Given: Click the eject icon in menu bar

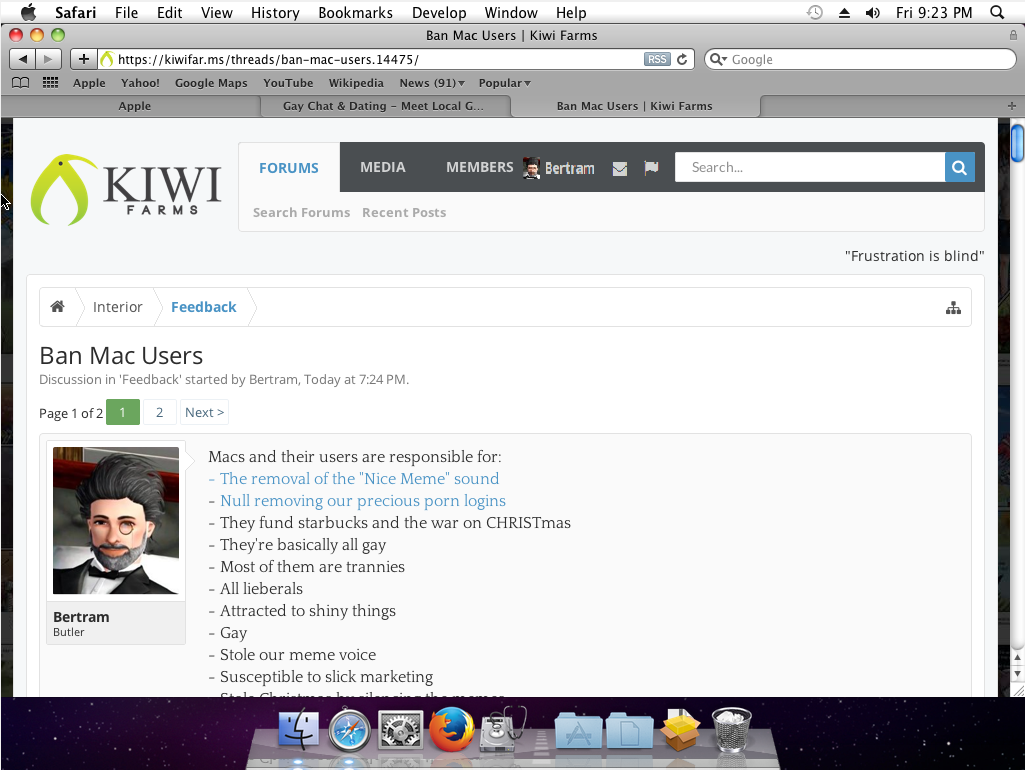Looking at the screenshot, I should coord(845,12).
